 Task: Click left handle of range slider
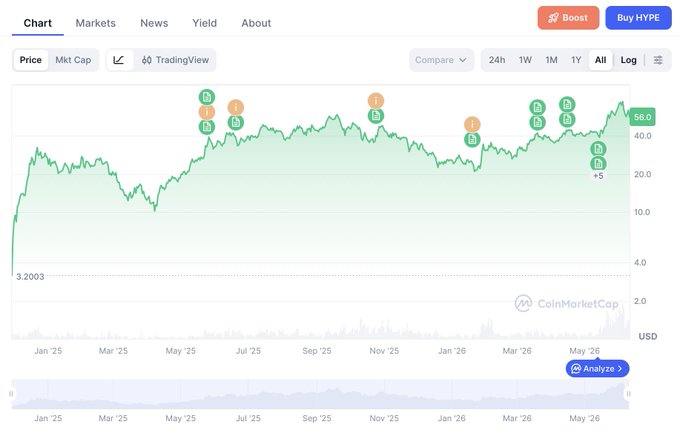[11, 393]
